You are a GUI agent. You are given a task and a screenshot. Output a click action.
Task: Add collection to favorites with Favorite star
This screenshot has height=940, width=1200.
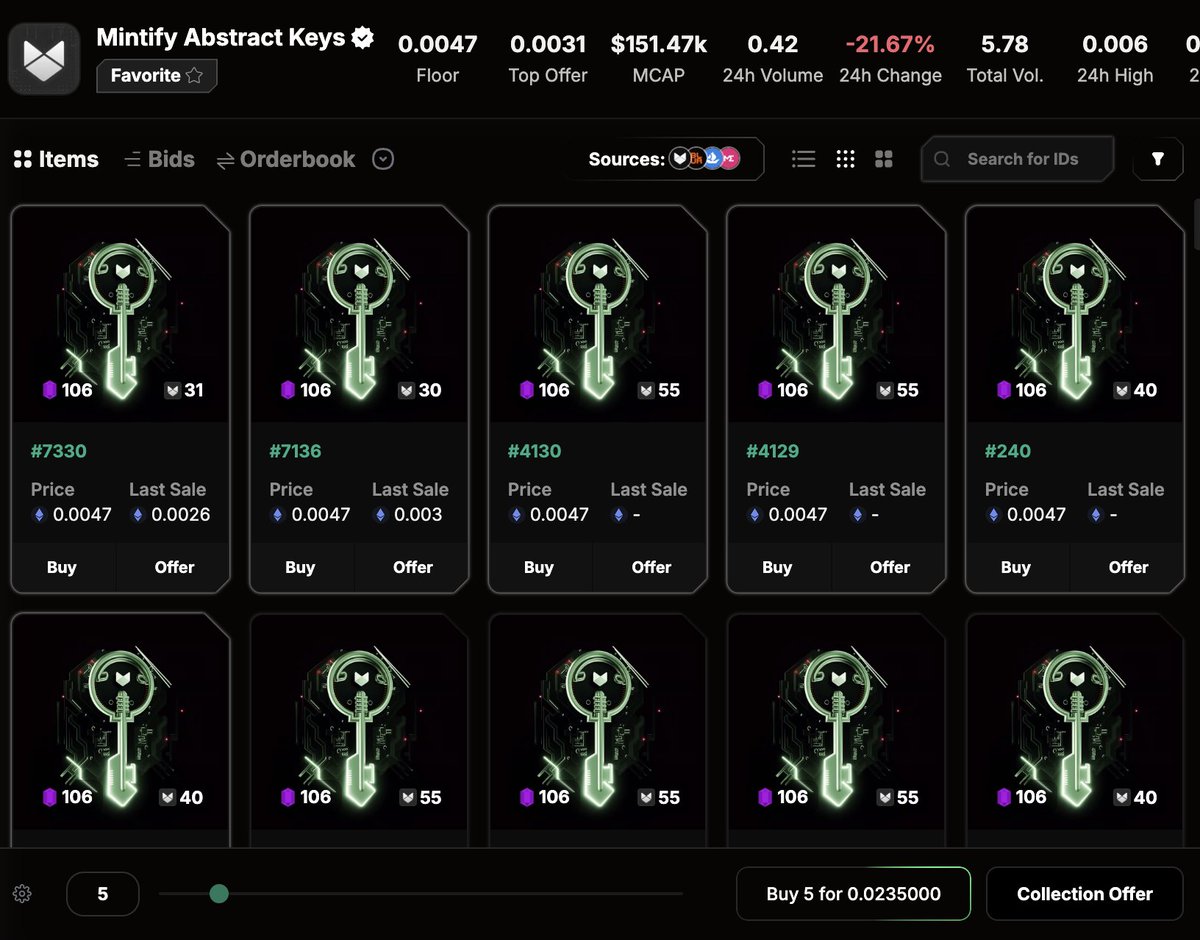157,76
